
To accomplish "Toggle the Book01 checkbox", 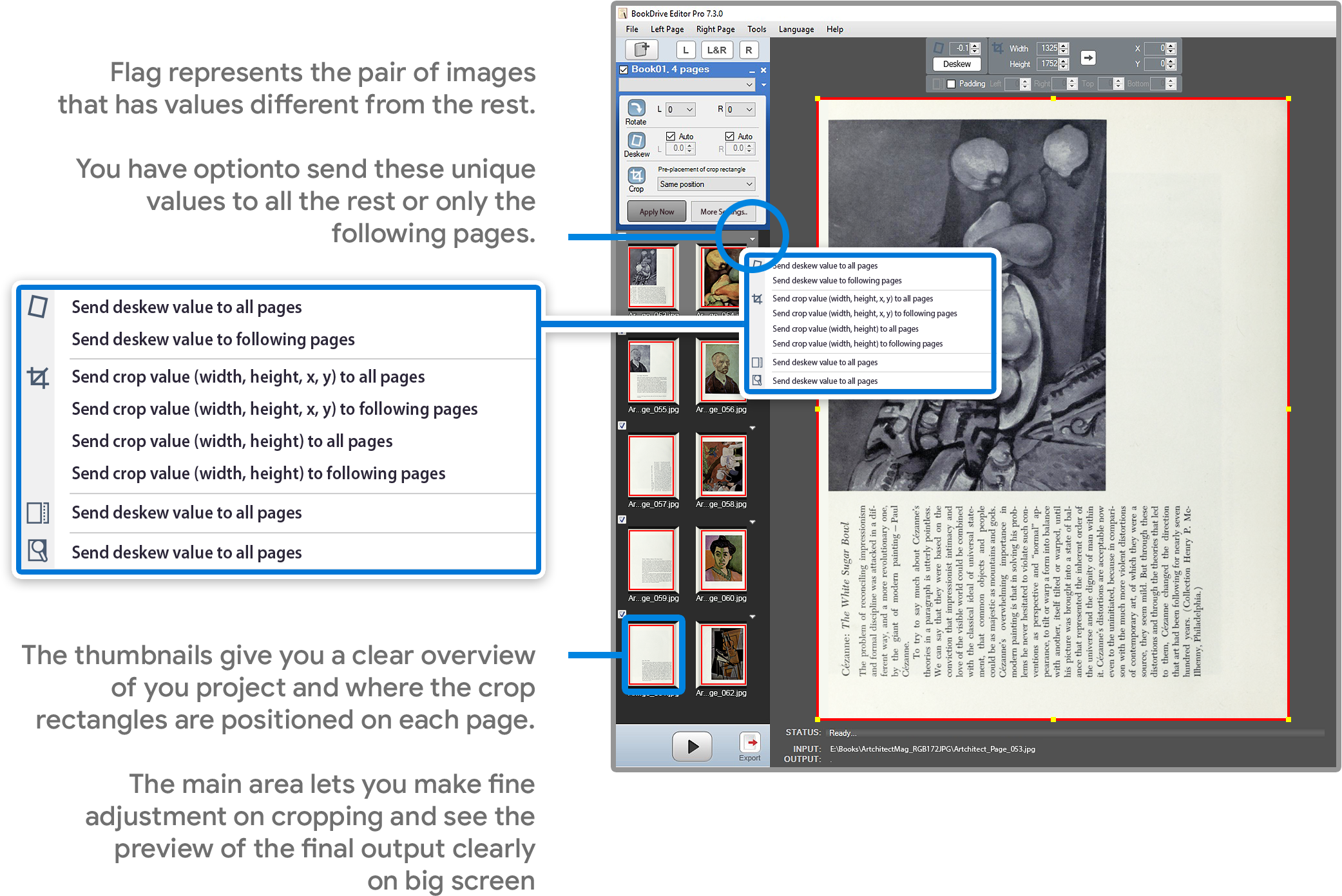I will pyautogui.click(x=624, y=70).
